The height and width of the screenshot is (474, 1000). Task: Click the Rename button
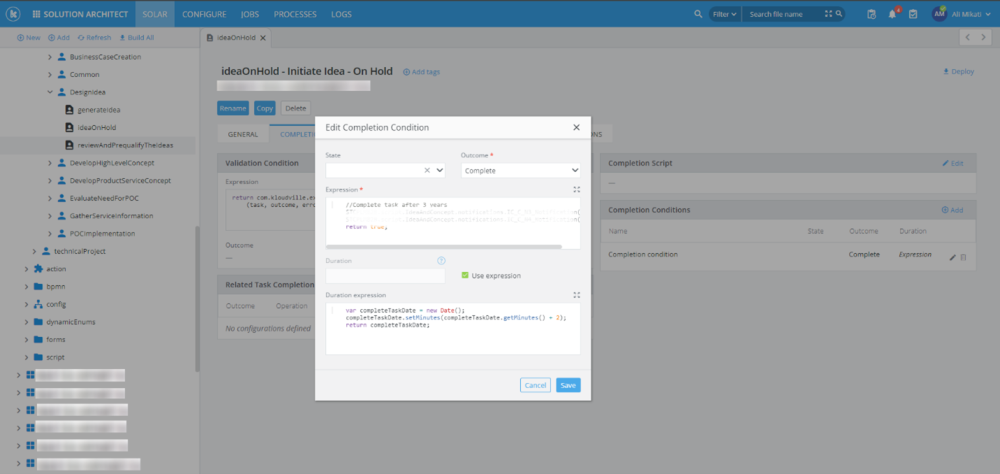click(233, 108)
